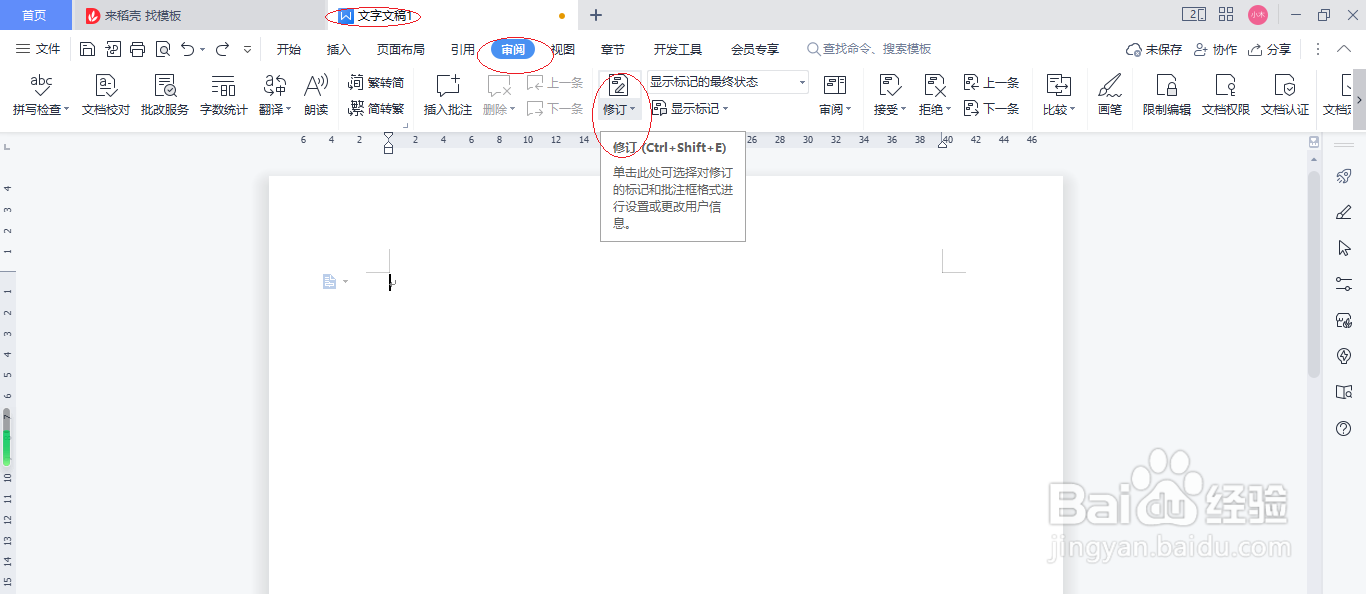Select the pen annotation tool (画笔)
This screenshot has width=1366, height=594.
tap(1111, 95)
